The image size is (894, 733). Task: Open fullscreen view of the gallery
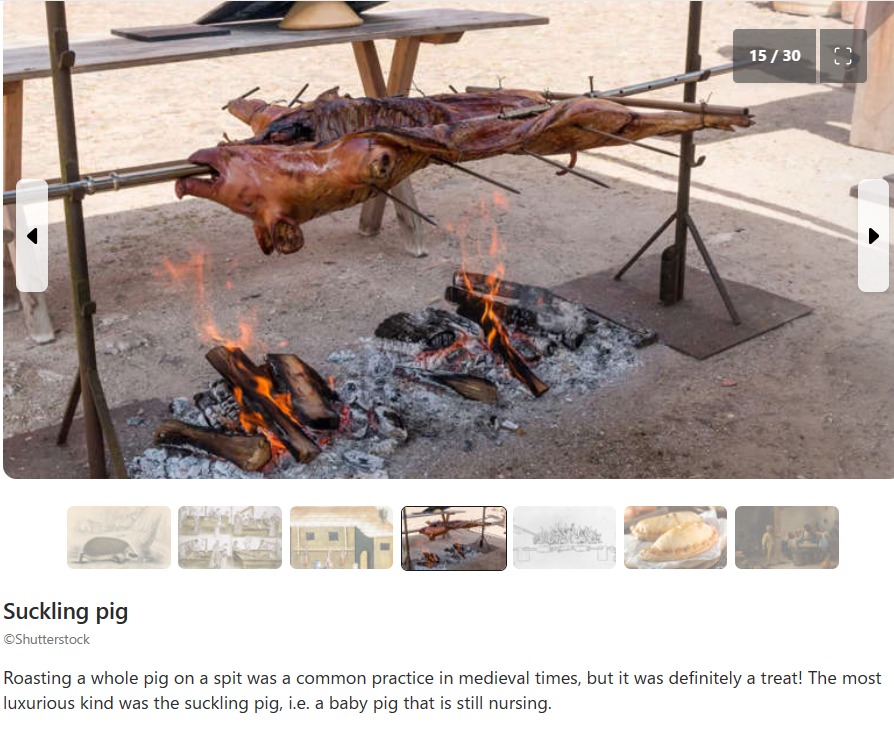(843, 56)
